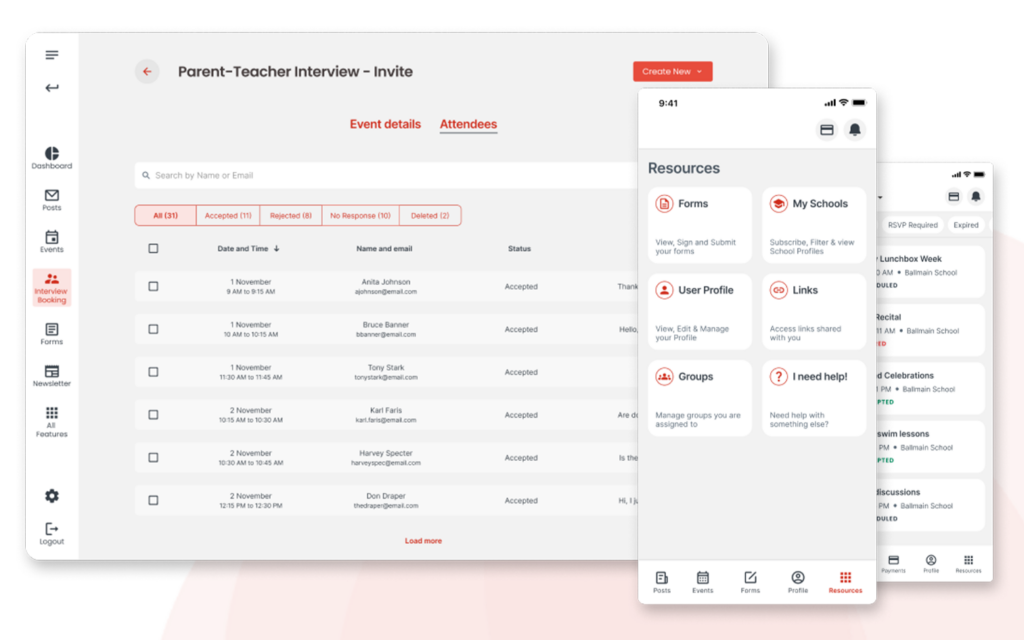Filter by Accepted (11) tab
The height and width of the screenshot is (640, 1024).
(x=228, y=216)
